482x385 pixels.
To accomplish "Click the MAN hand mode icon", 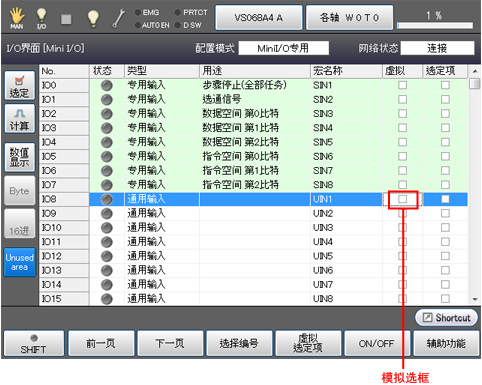I will click(x=16, y=18).
